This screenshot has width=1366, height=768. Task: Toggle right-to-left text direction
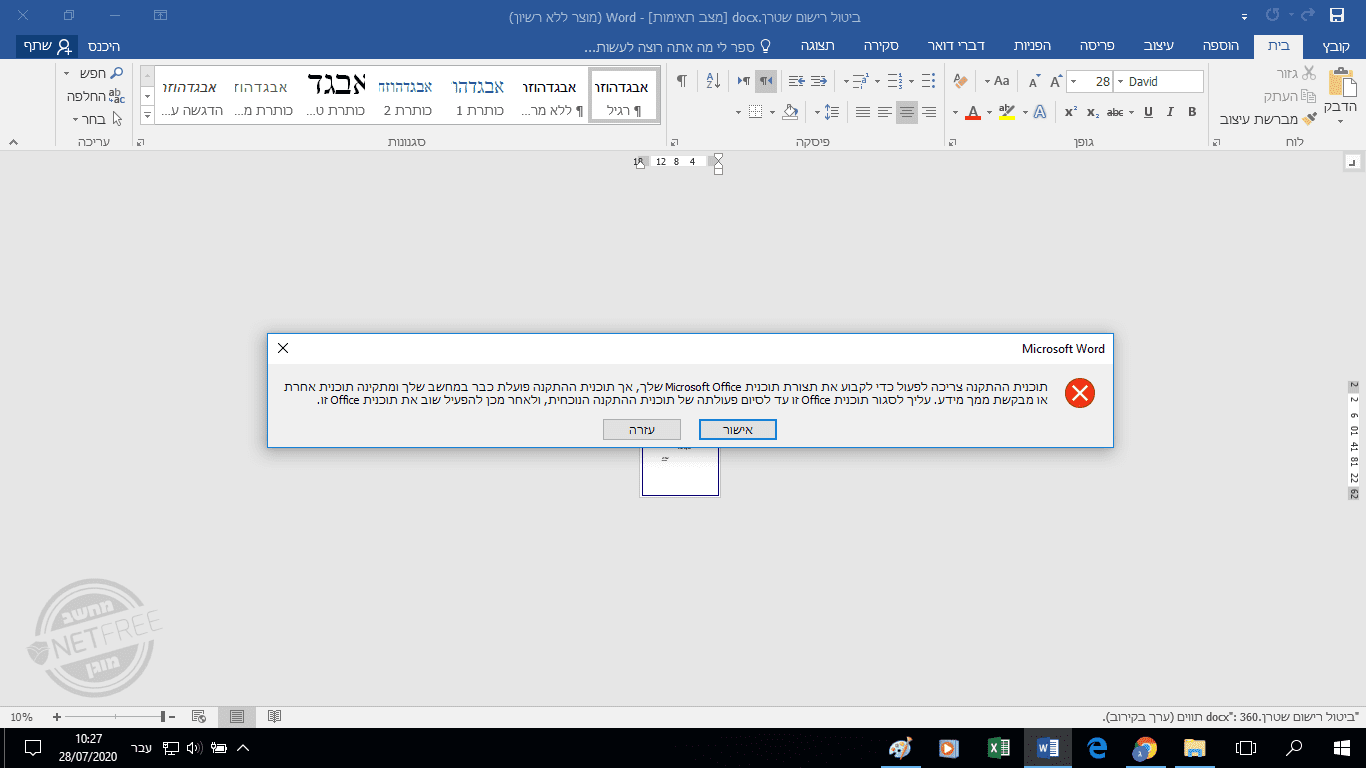766,82
